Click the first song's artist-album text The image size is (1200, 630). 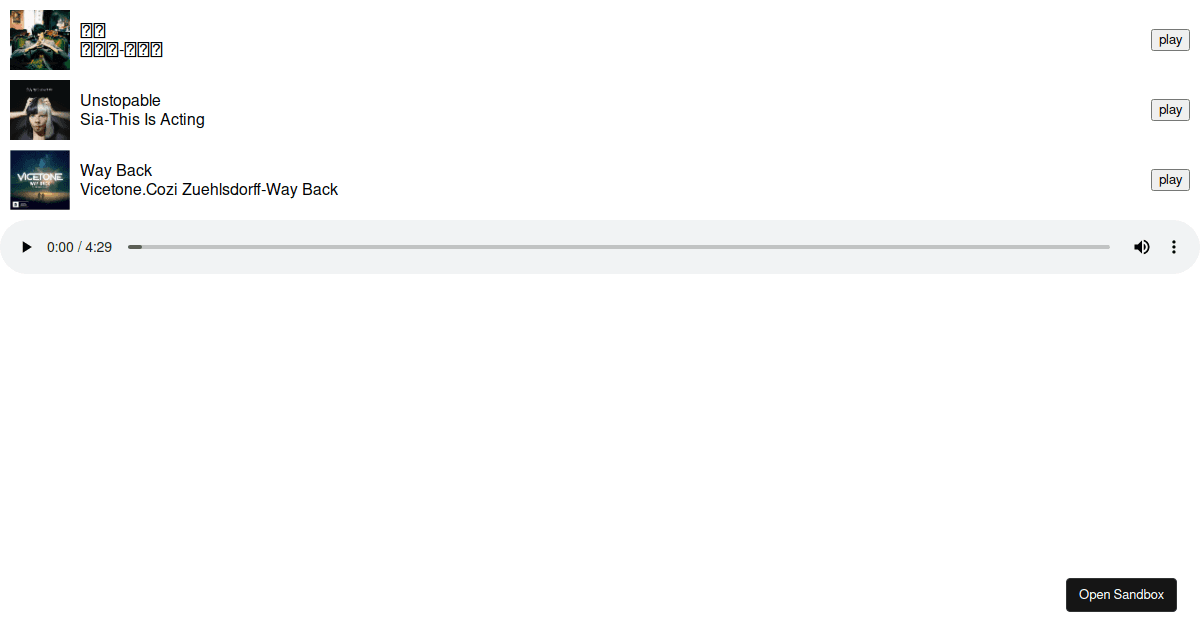click(x=121, y=49)
